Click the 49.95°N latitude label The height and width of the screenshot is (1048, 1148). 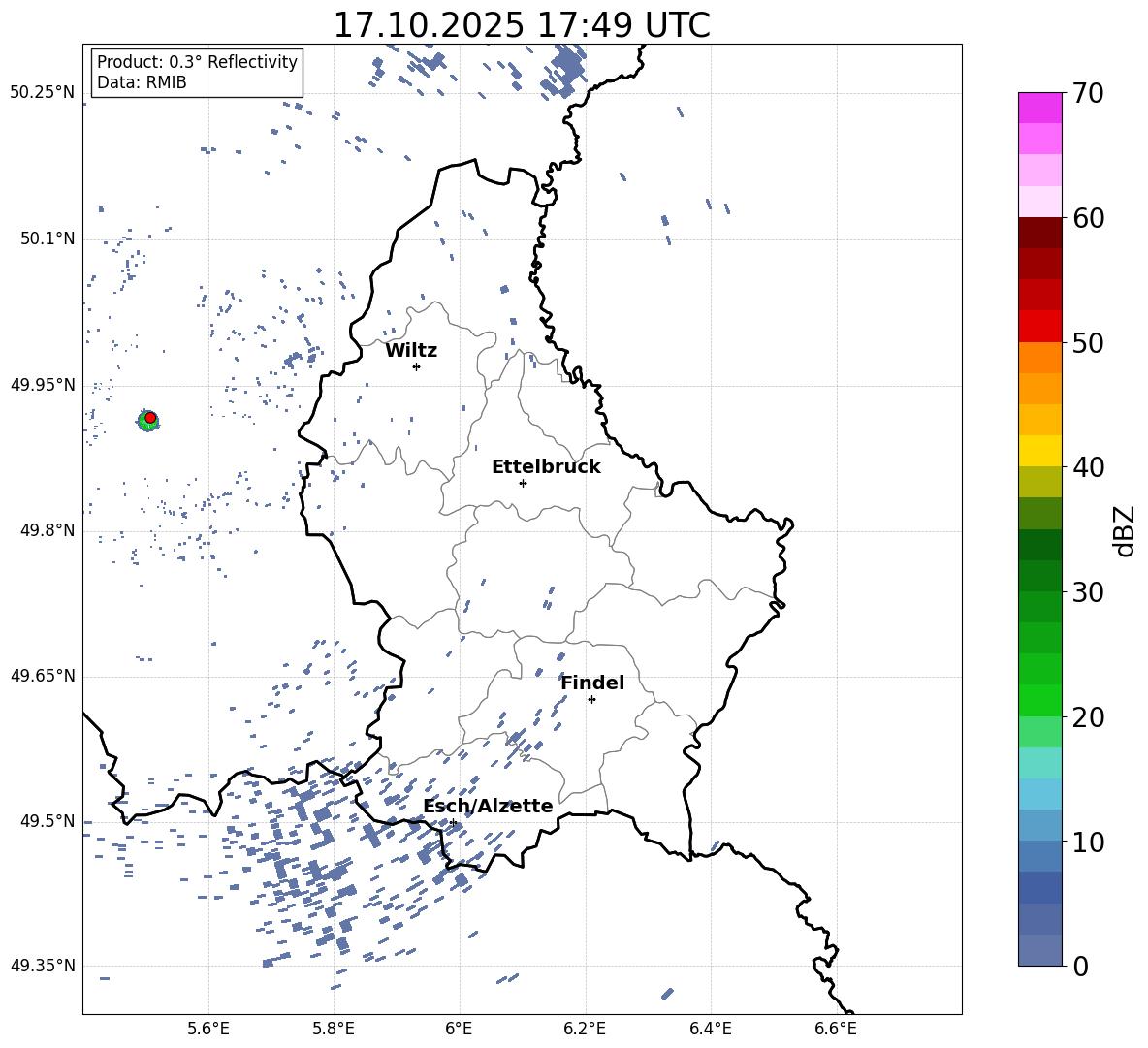click(43, 385)
